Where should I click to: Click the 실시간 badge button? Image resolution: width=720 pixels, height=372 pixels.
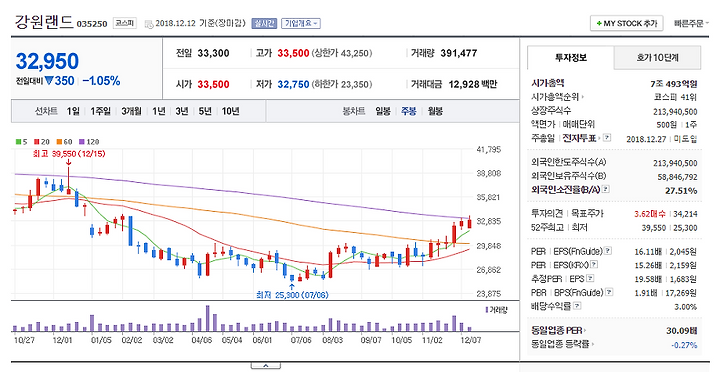tap(264, 23)
